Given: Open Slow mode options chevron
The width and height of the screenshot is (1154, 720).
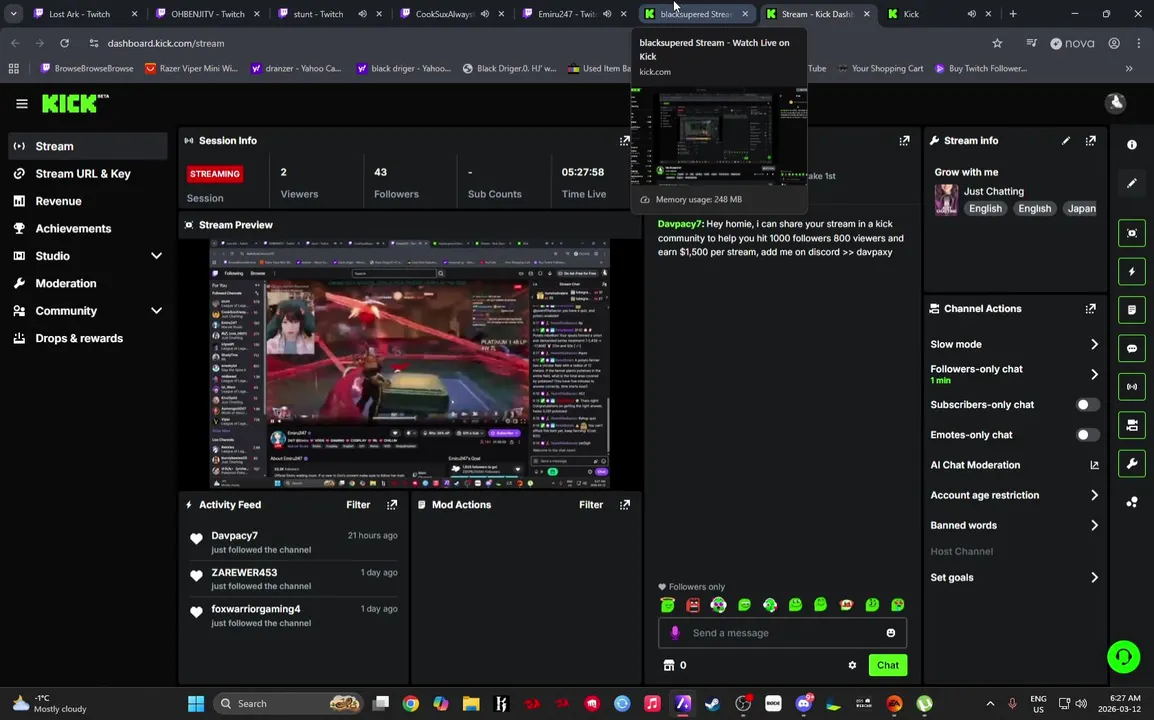Looking at the screenshot, I should click(1094, 345).
